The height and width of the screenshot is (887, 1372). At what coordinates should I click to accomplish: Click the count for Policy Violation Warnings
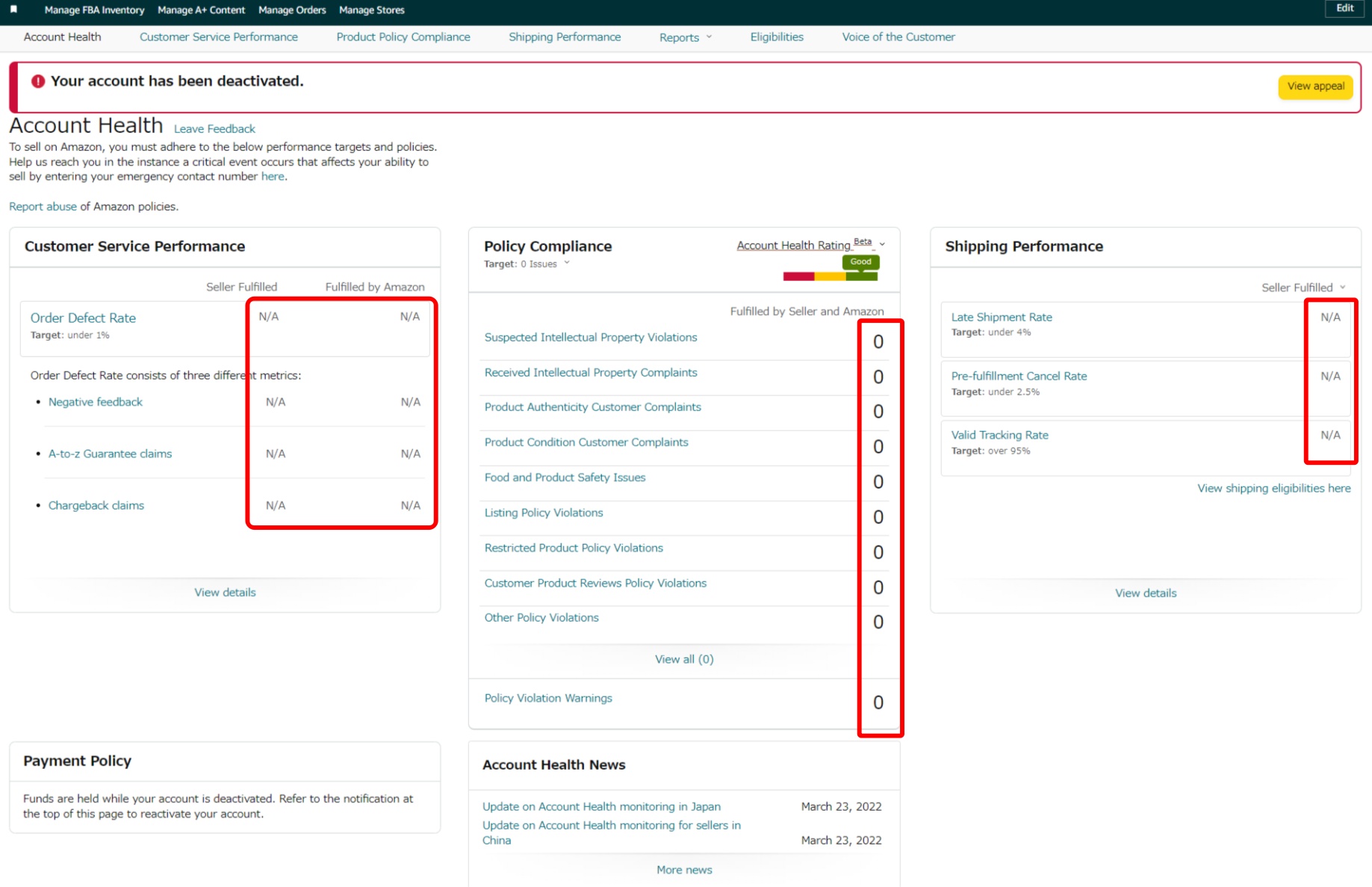click(878, 702)
